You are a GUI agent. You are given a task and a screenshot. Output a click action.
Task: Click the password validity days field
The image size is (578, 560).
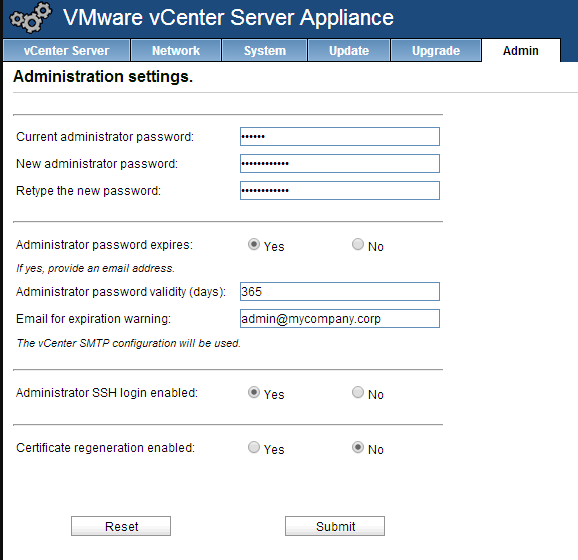click(x=340, y=292)
